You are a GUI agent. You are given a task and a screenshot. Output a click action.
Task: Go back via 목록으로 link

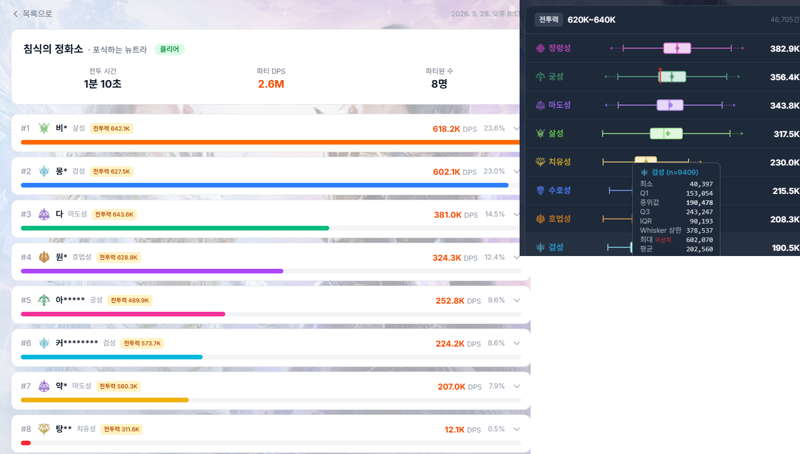coord(33,14)
